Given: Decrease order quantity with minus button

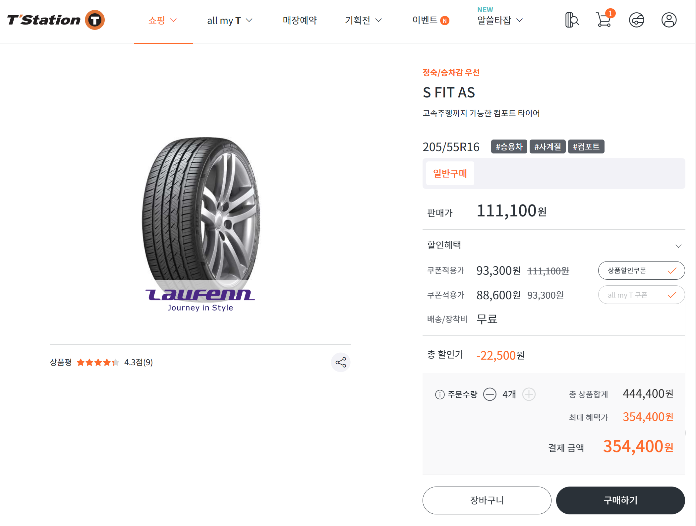Looking at the screenshot, I should click(x=489, y=394).
